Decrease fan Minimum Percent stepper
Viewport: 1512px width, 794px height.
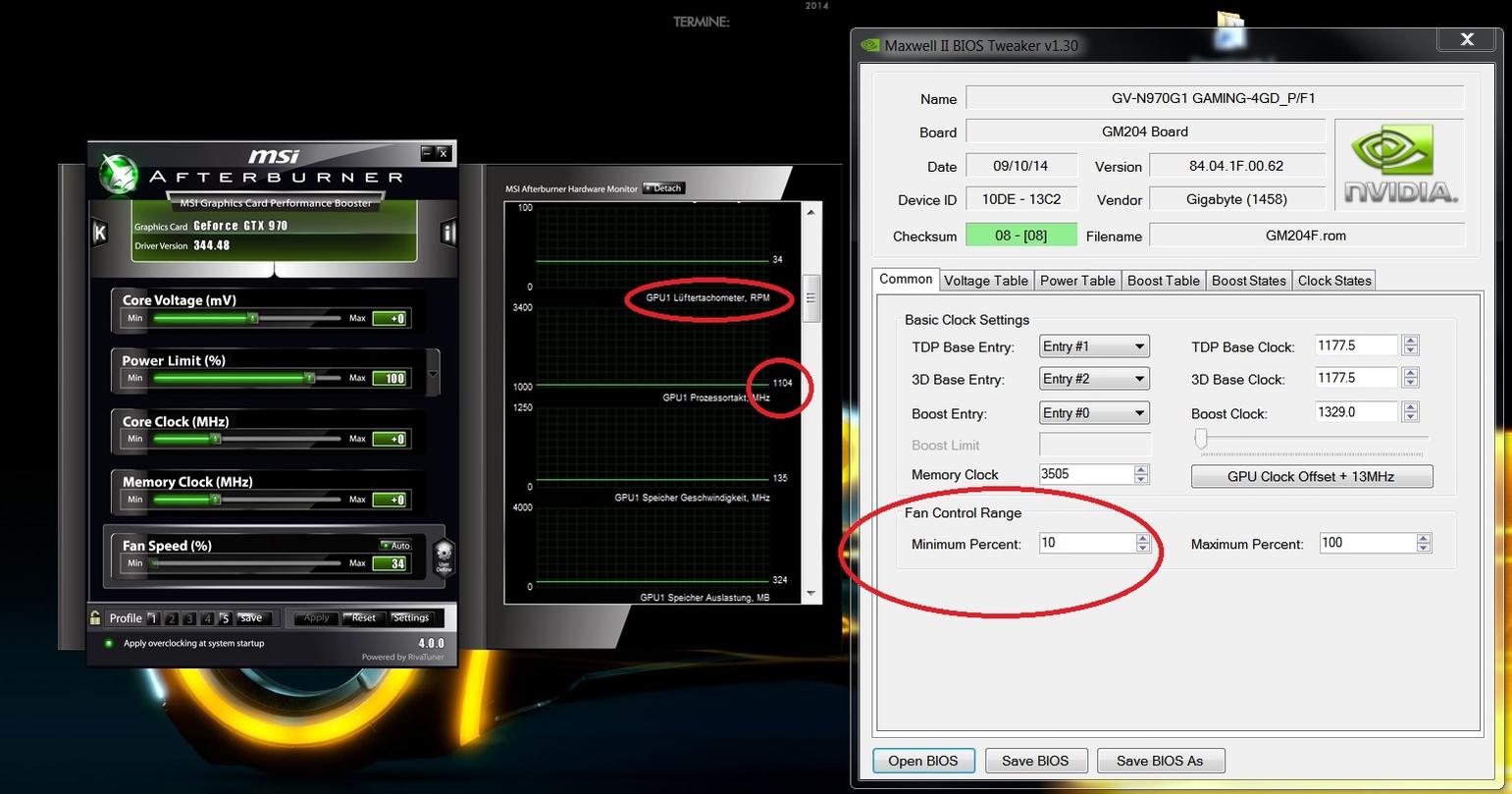coord(1143,548)
